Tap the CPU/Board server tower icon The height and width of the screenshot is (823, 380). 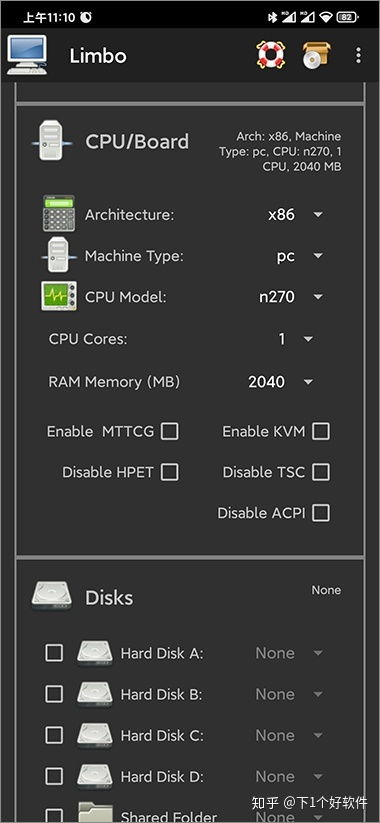[x=51, y=141]
